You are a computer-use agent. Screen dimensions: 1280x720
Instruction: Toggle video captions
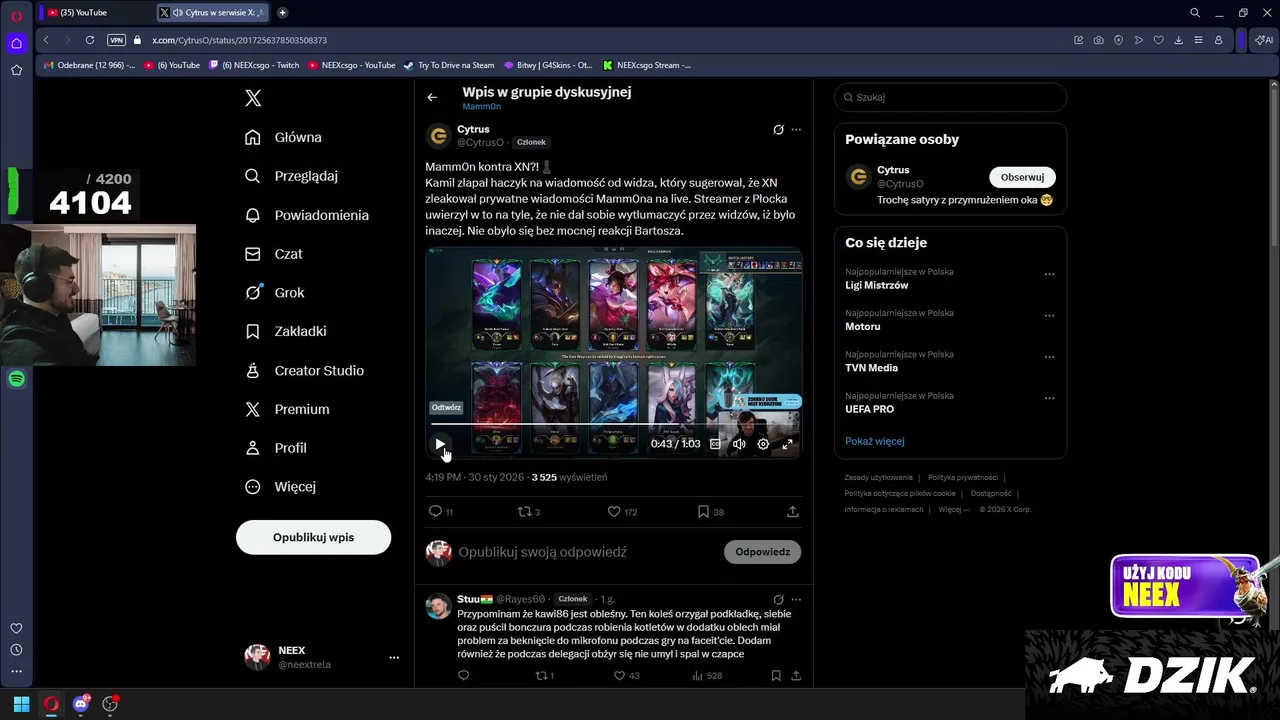pyautogui.click(x=715, y=444)
